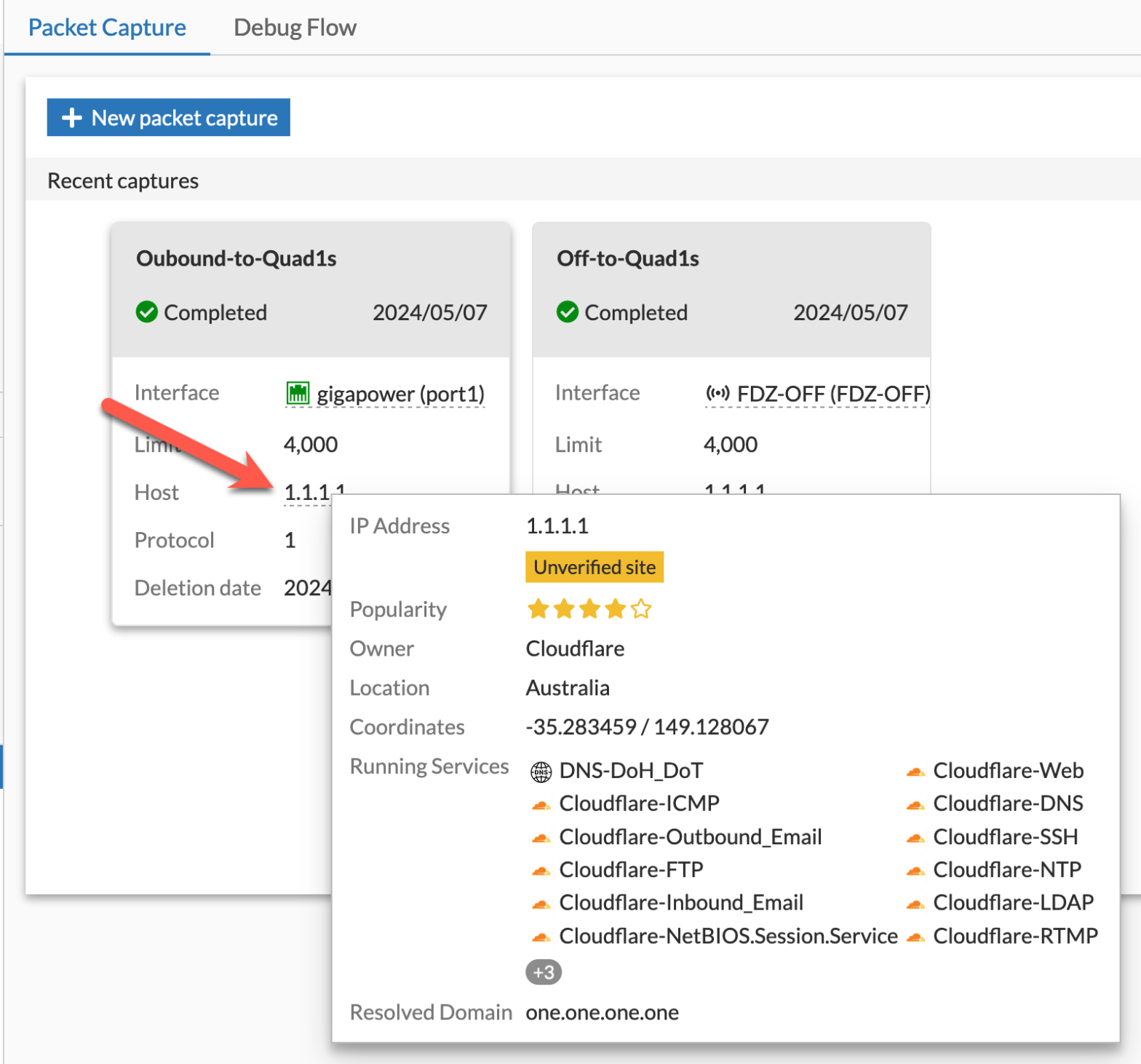
Task: Click the Cloudflare-Inbound_Email service icon
Action: pyautogui.click(x=541, y=905)
